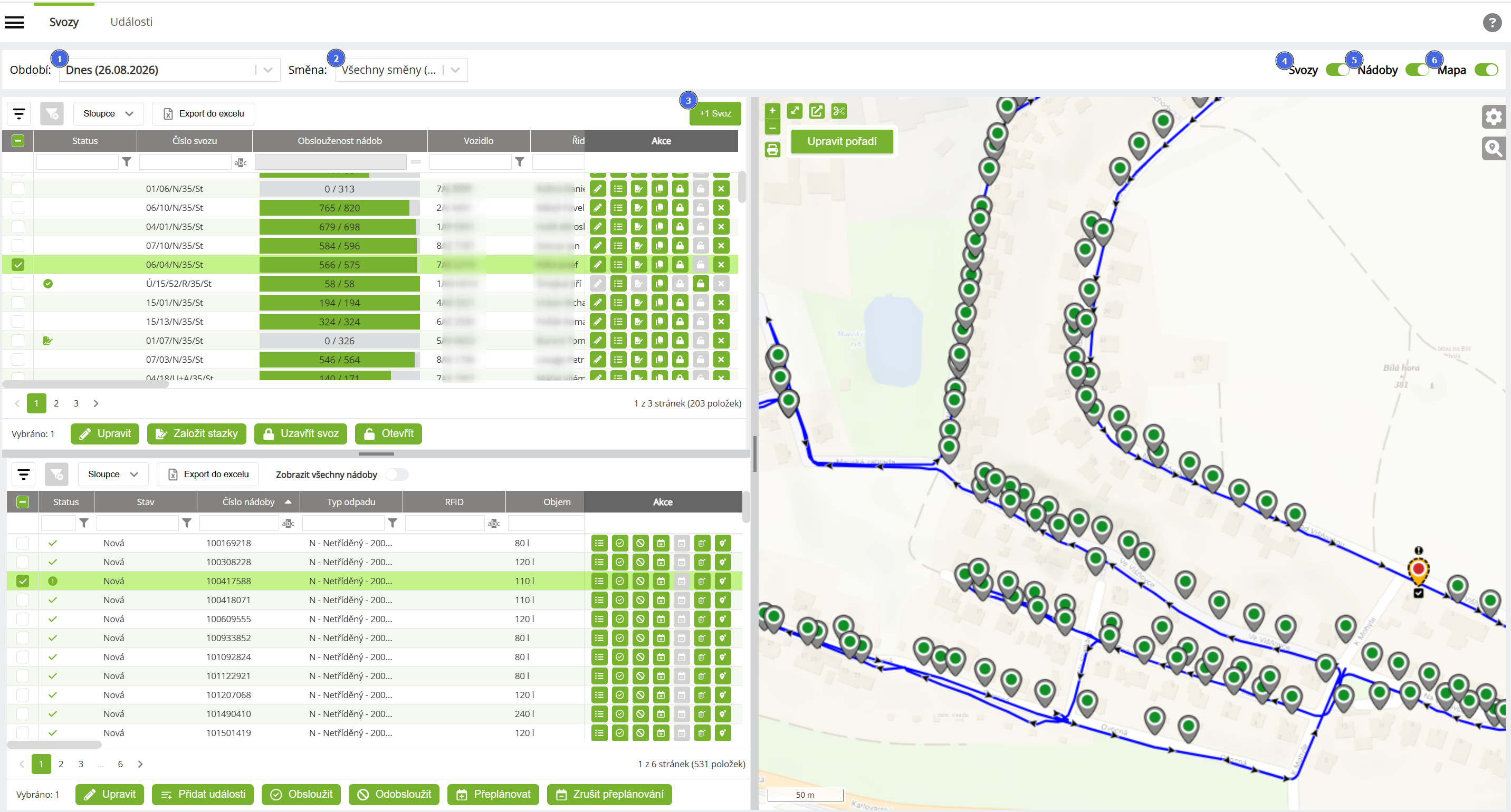
Task: Click pencil edit icon for route 15/01/N/35/St
Action: click(598, 303)
